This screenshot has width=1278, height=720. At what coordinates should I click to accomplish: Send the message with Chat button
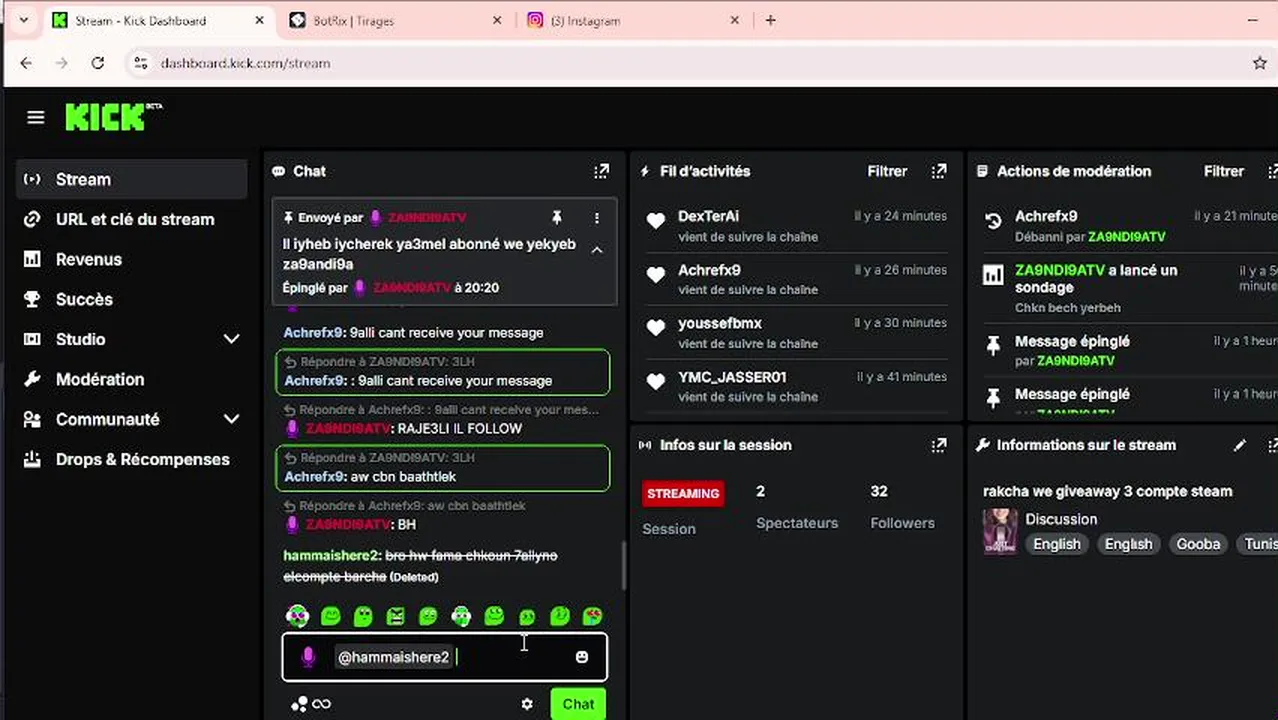578,704
